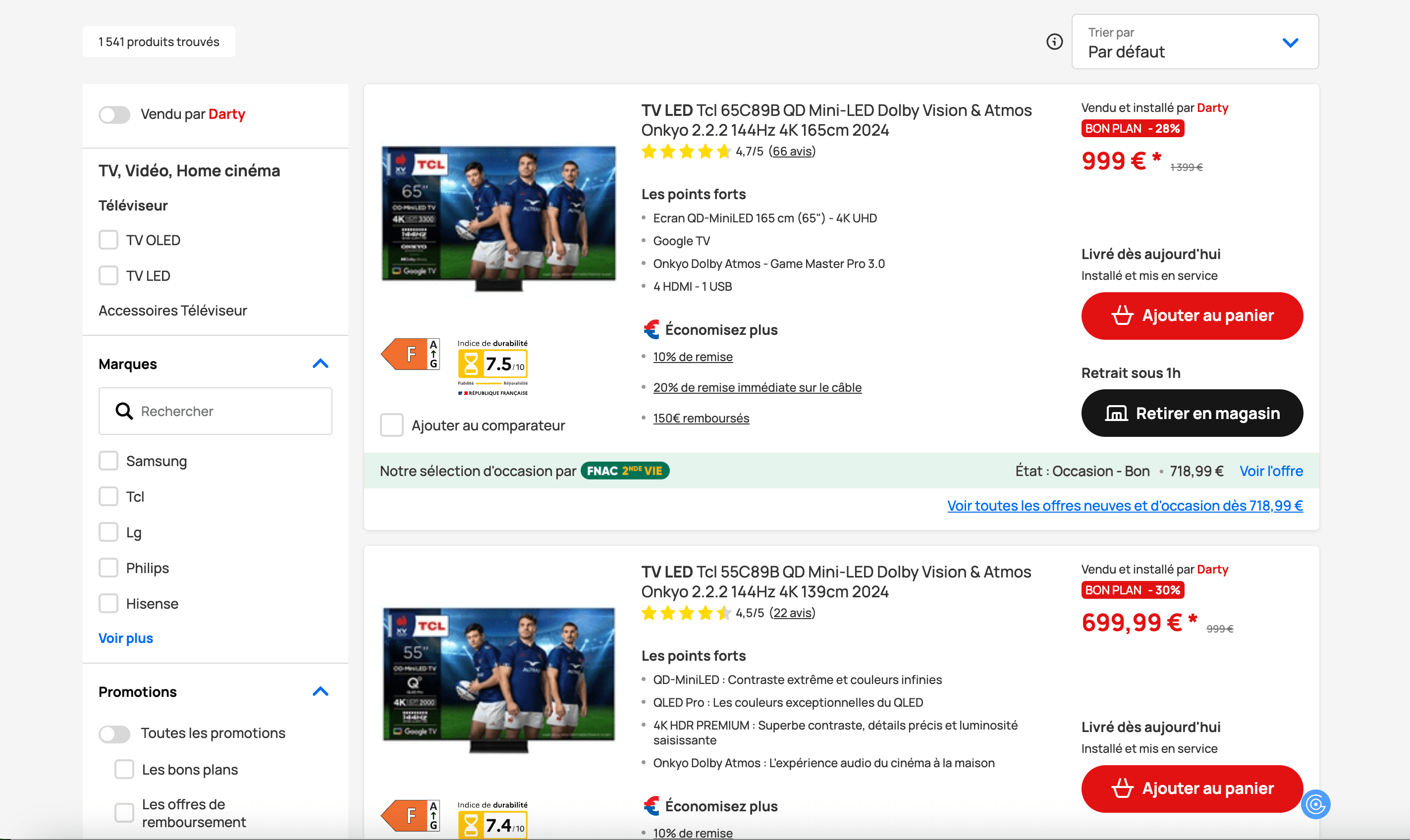Screen dimensions: 1410x840
Task: Check the Samsung brand checkbox
Action: coord(108,461)
